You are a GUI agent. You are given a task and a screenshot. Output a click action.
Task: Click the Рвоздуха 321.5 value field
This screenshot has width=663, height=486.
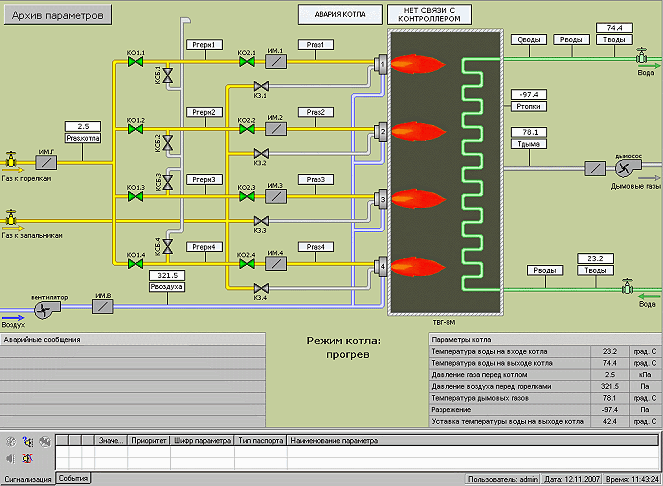pos(168,275)
